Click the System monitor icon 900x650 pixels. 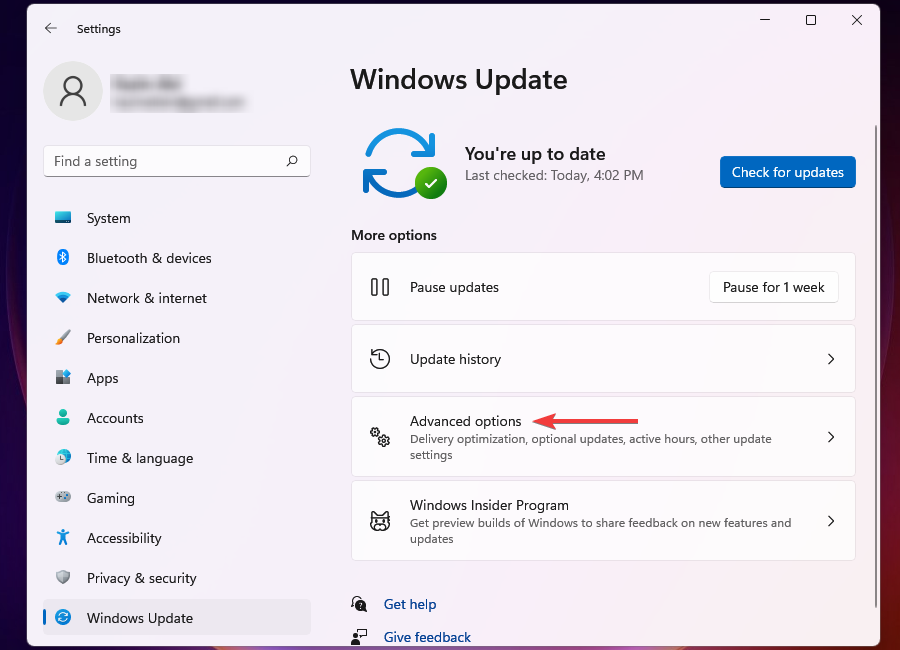(63, 218)
